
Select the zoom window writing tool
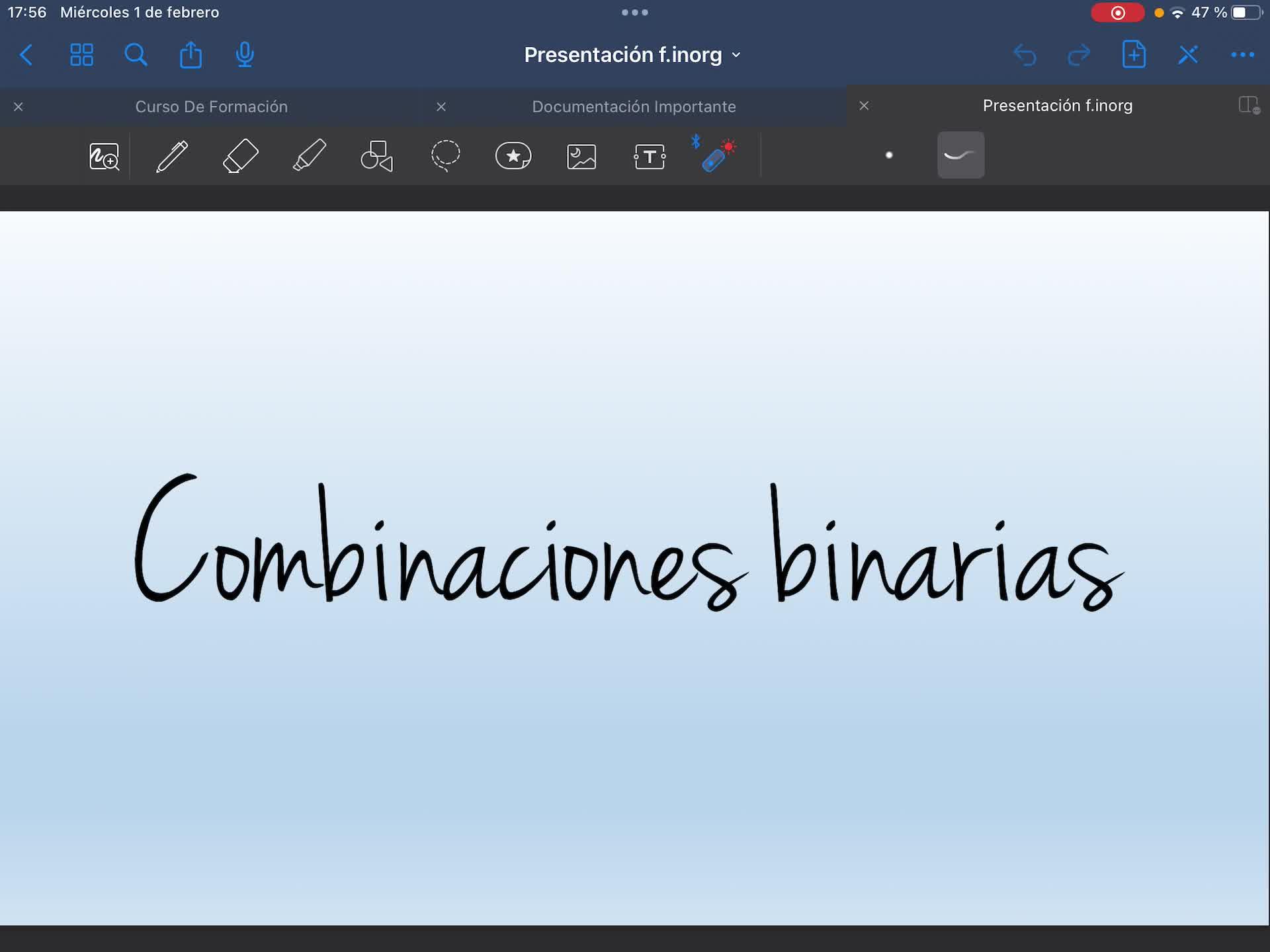click(x=105, y=157)
